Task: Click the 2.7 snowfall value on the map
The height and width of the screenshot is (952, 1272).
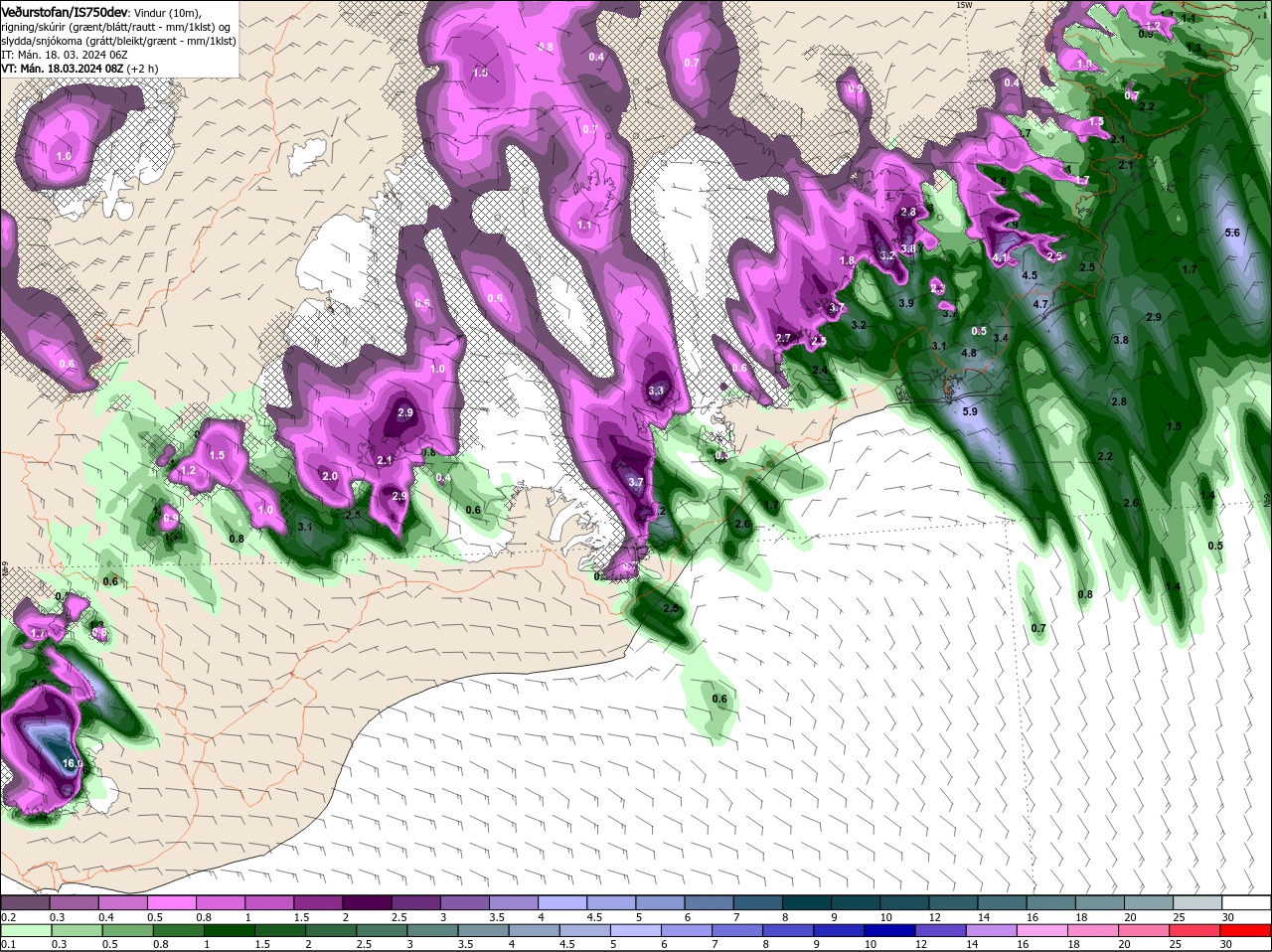Action: pyautogui.click(x=783, y=338)
